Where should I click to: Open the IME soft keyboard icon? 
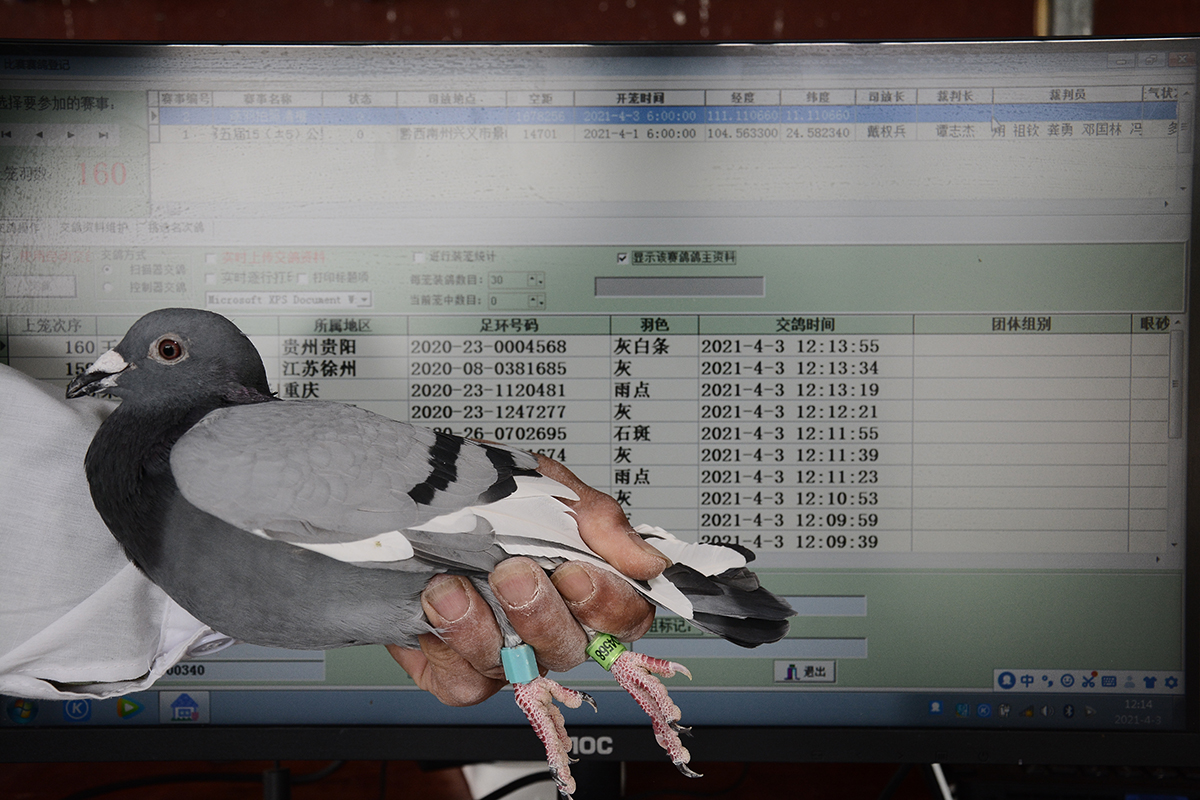coord(1109,681)
